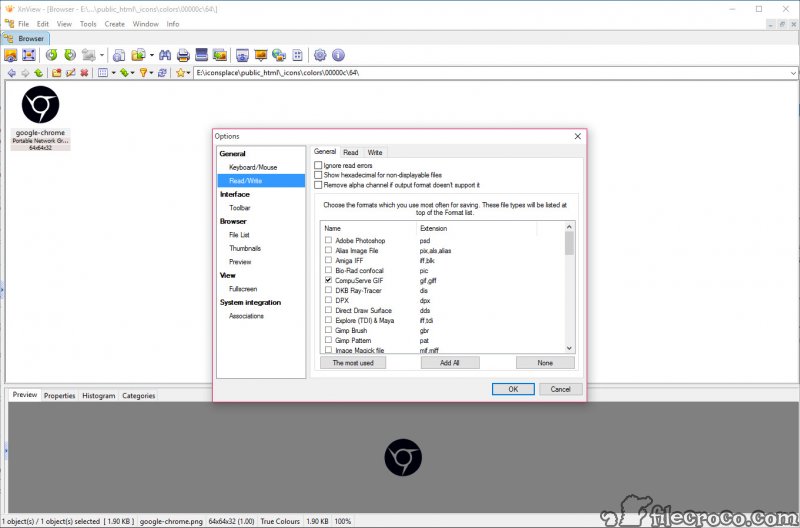Screen dimensions: 800x528
Task: Open the Create menu
Action: point(114,24)
